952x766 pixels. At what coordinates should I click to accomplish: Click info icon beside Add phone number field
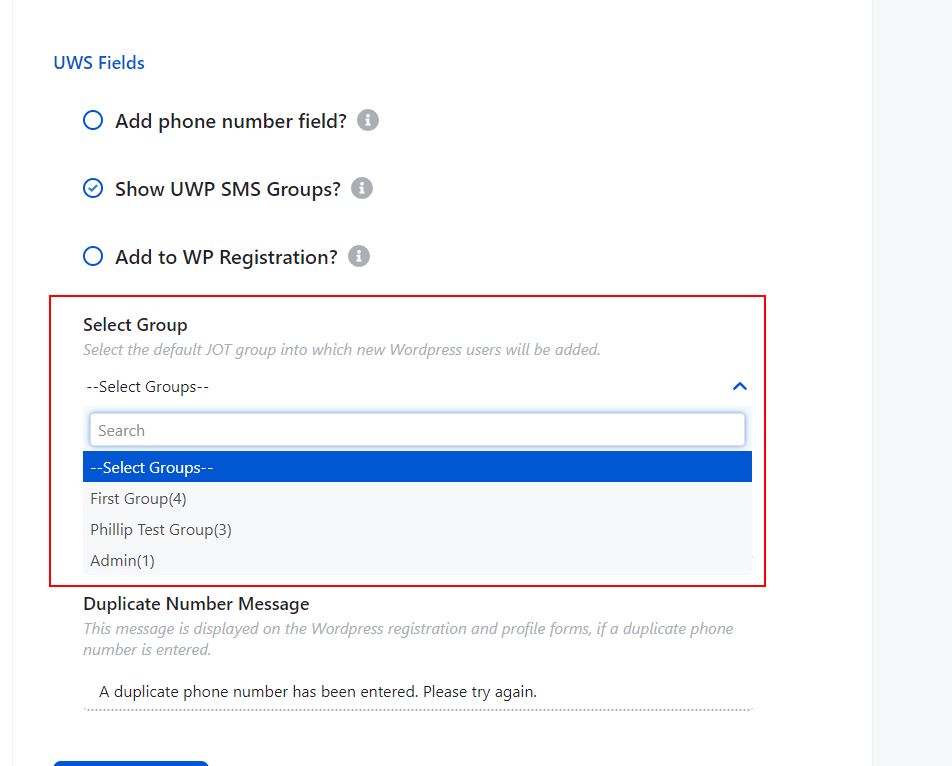tap(367, 120)
